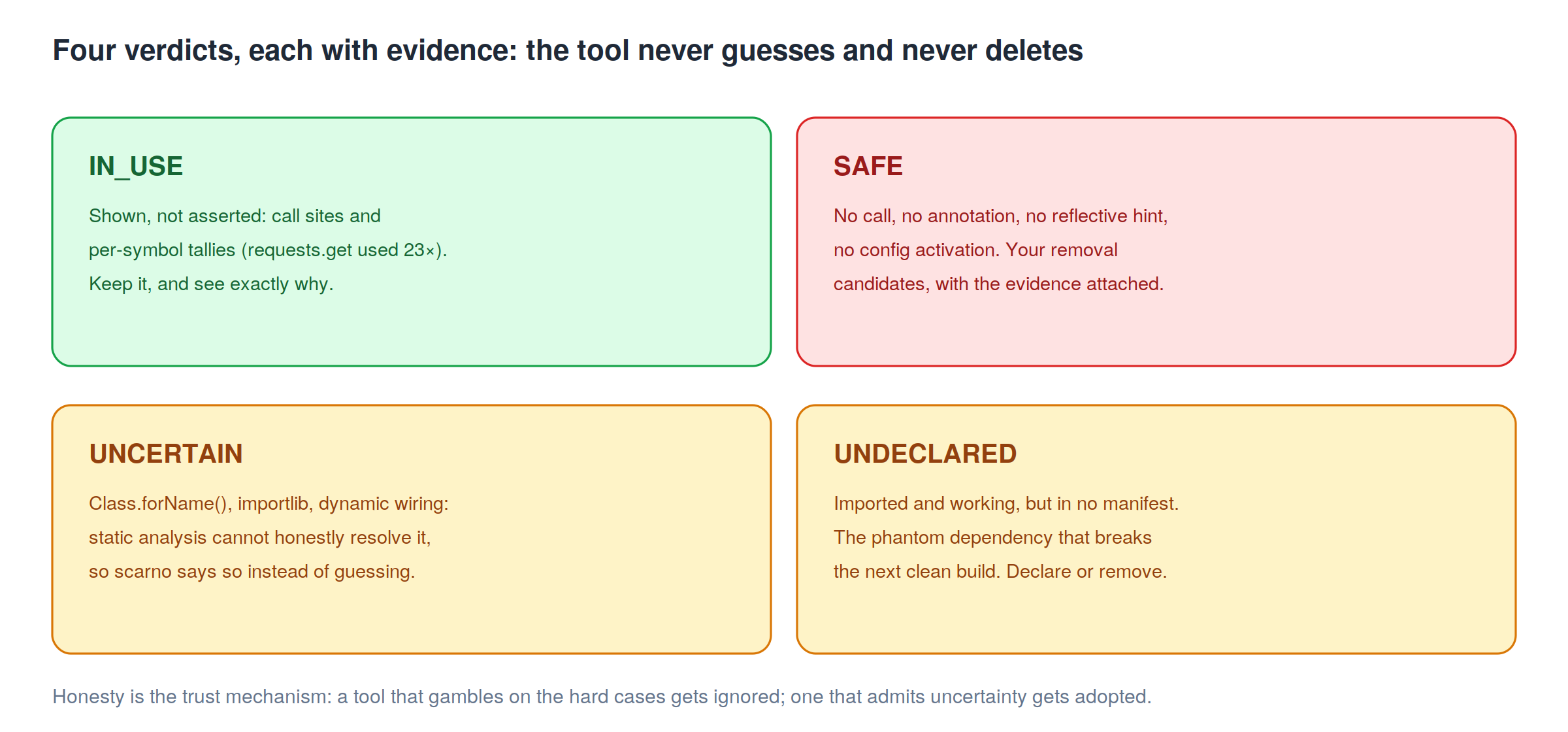Click 'candidates, with the evidence attached.'
The width and height of the screenshot is (1568, 732).
tap(998, 284)
